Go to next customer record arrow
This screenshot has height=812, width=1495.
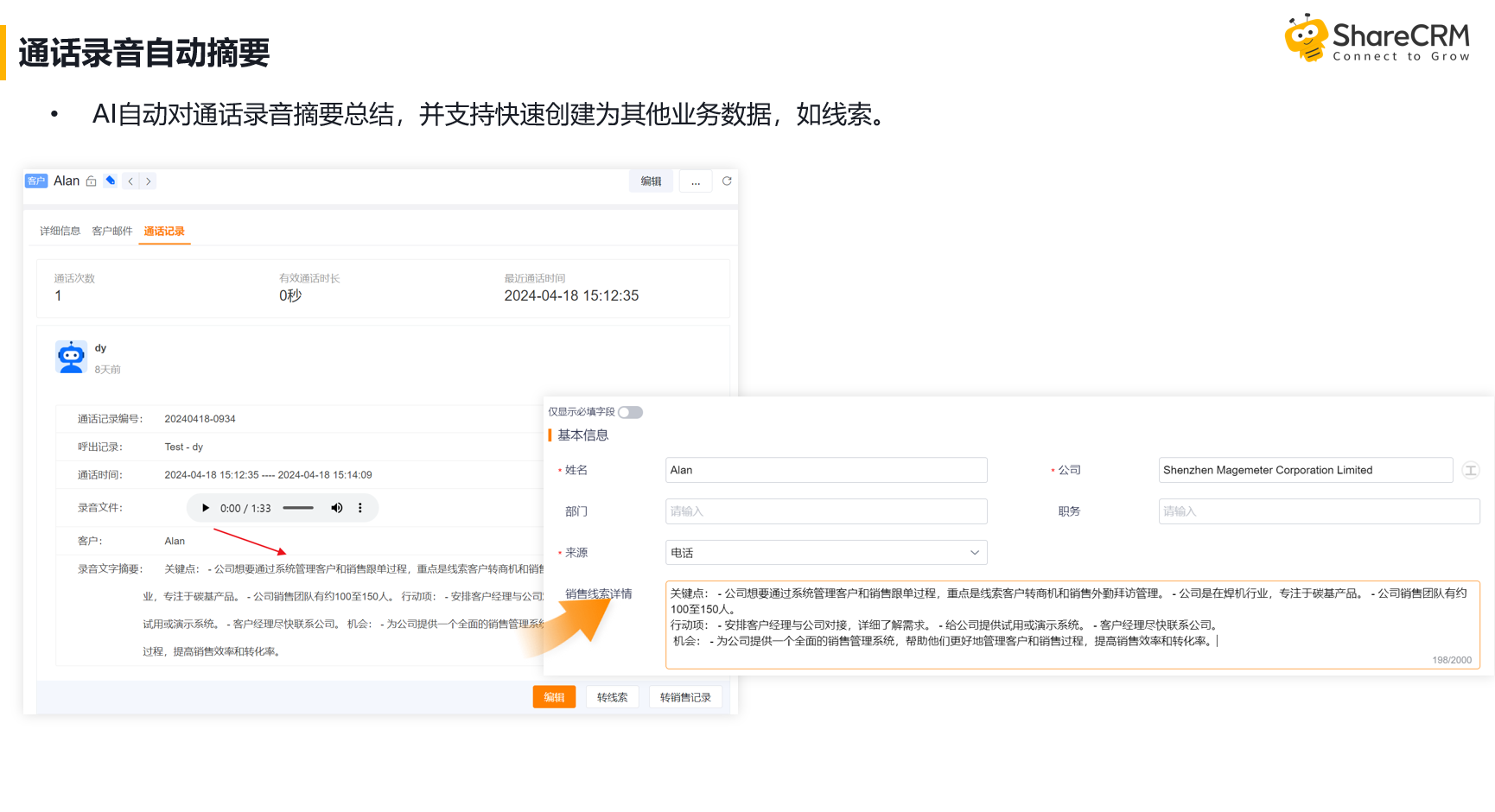click(149, 181)
